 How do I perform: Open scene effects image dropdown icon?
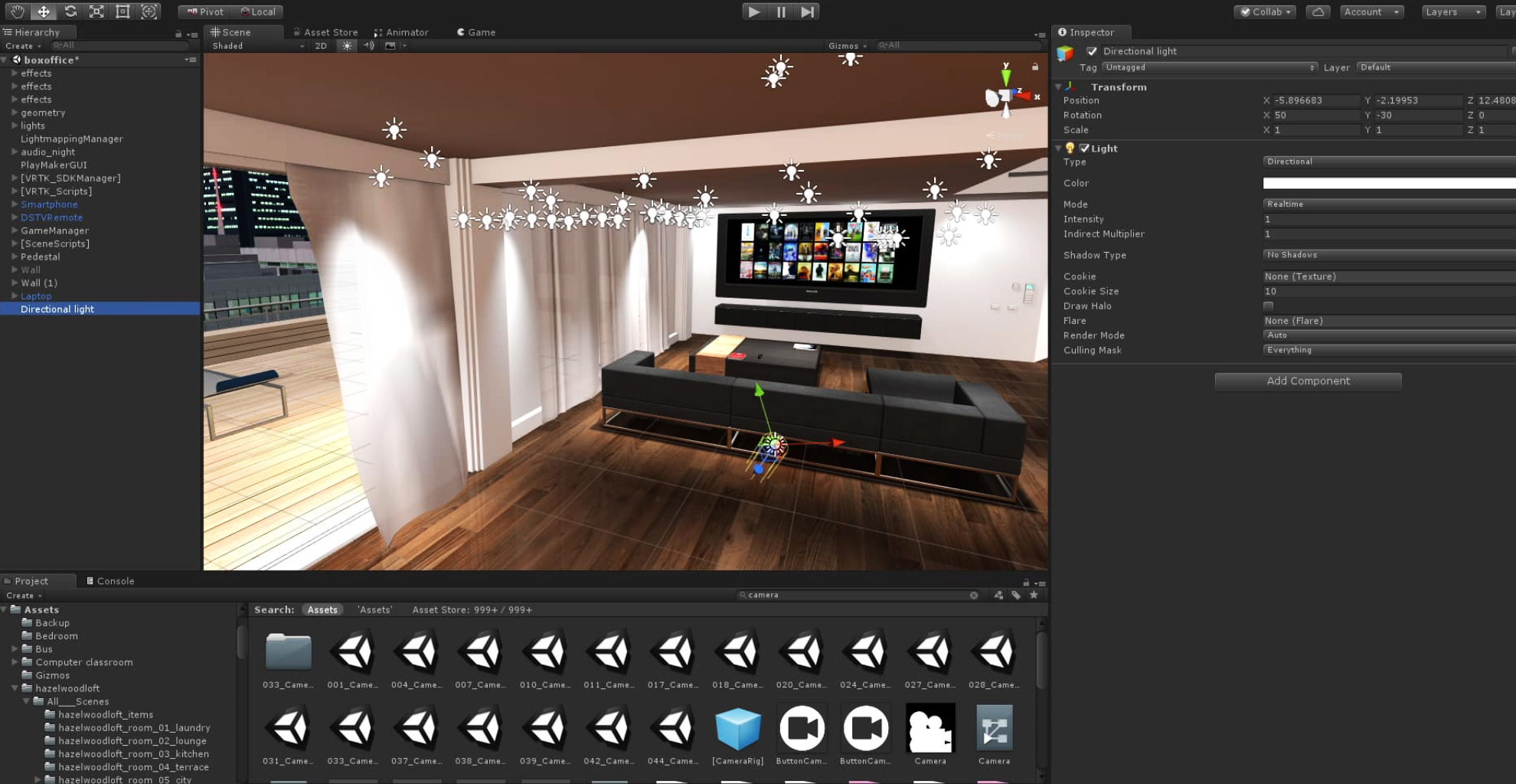390,46
